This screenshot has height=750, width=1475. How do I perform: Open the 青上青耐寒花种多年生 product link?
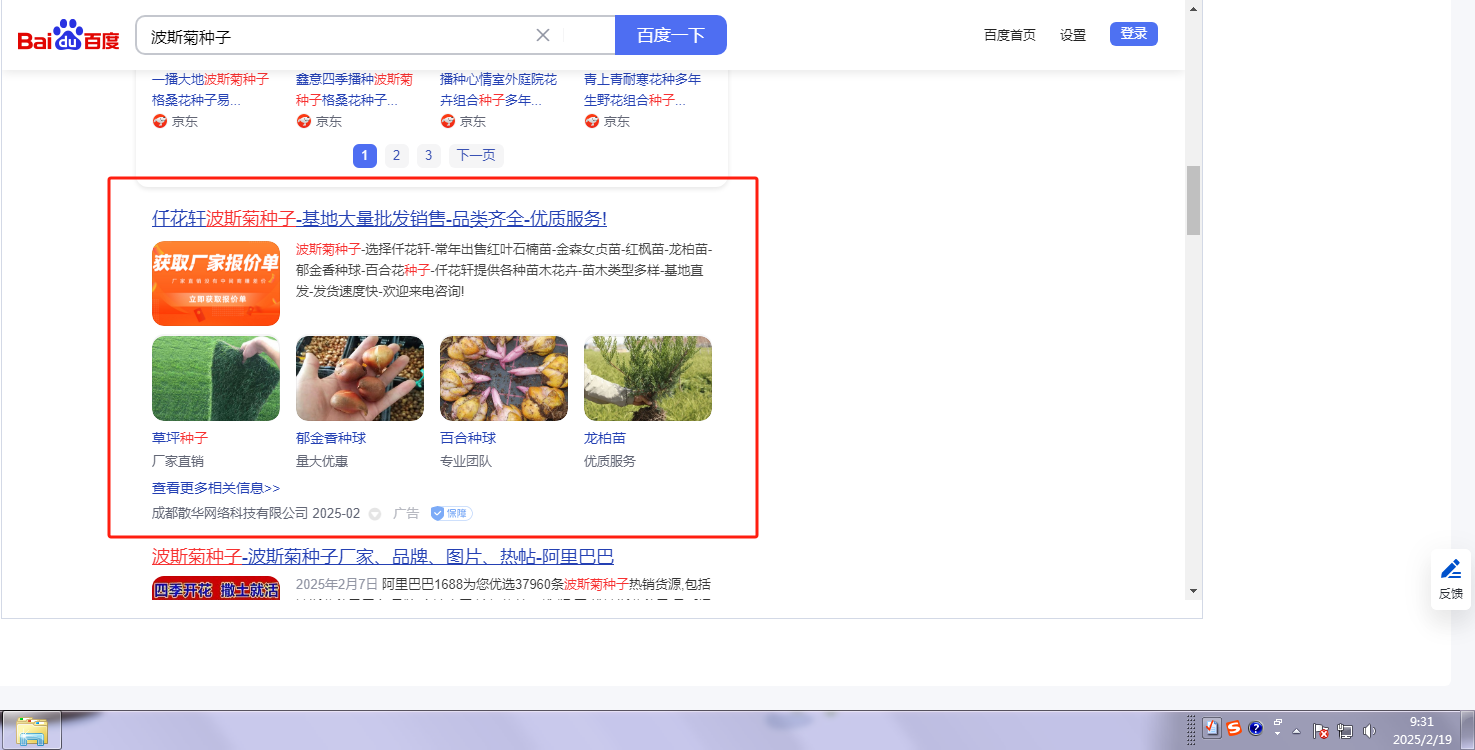643,90
